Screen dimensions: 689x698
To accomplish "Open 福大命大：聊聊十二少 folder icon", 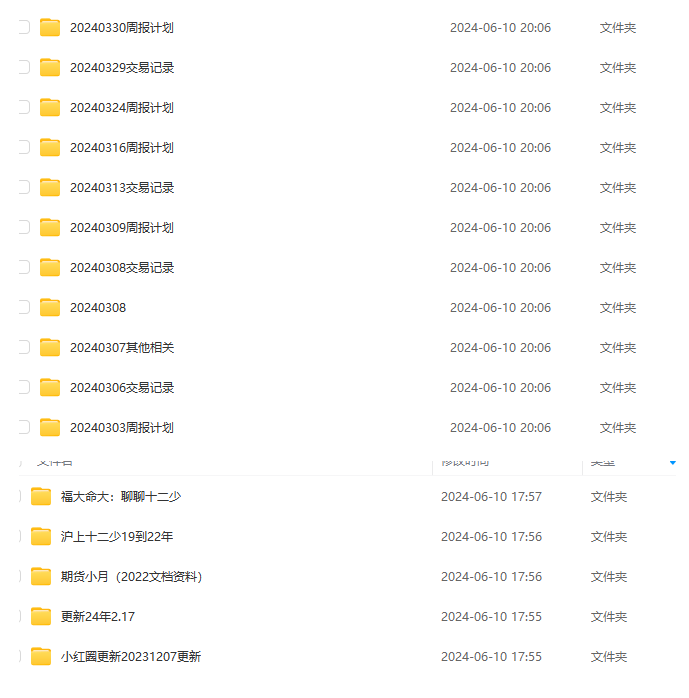I will 41,497.
